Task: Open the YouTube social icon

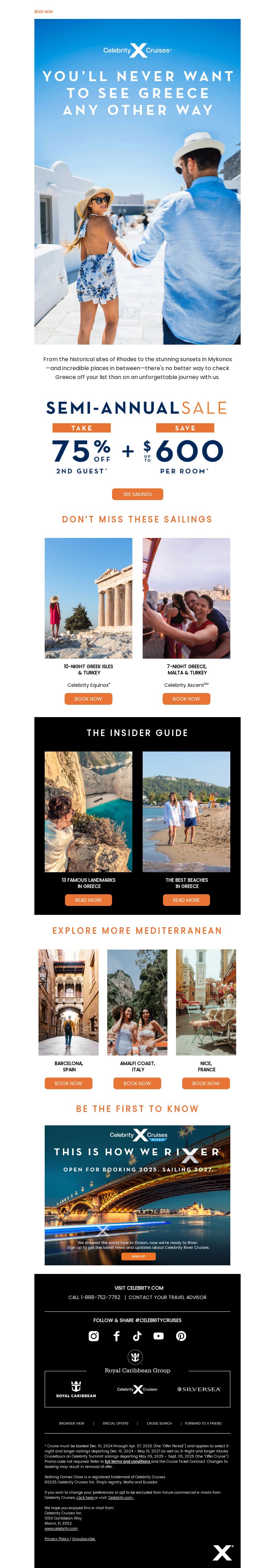Action: point(159,1336)
